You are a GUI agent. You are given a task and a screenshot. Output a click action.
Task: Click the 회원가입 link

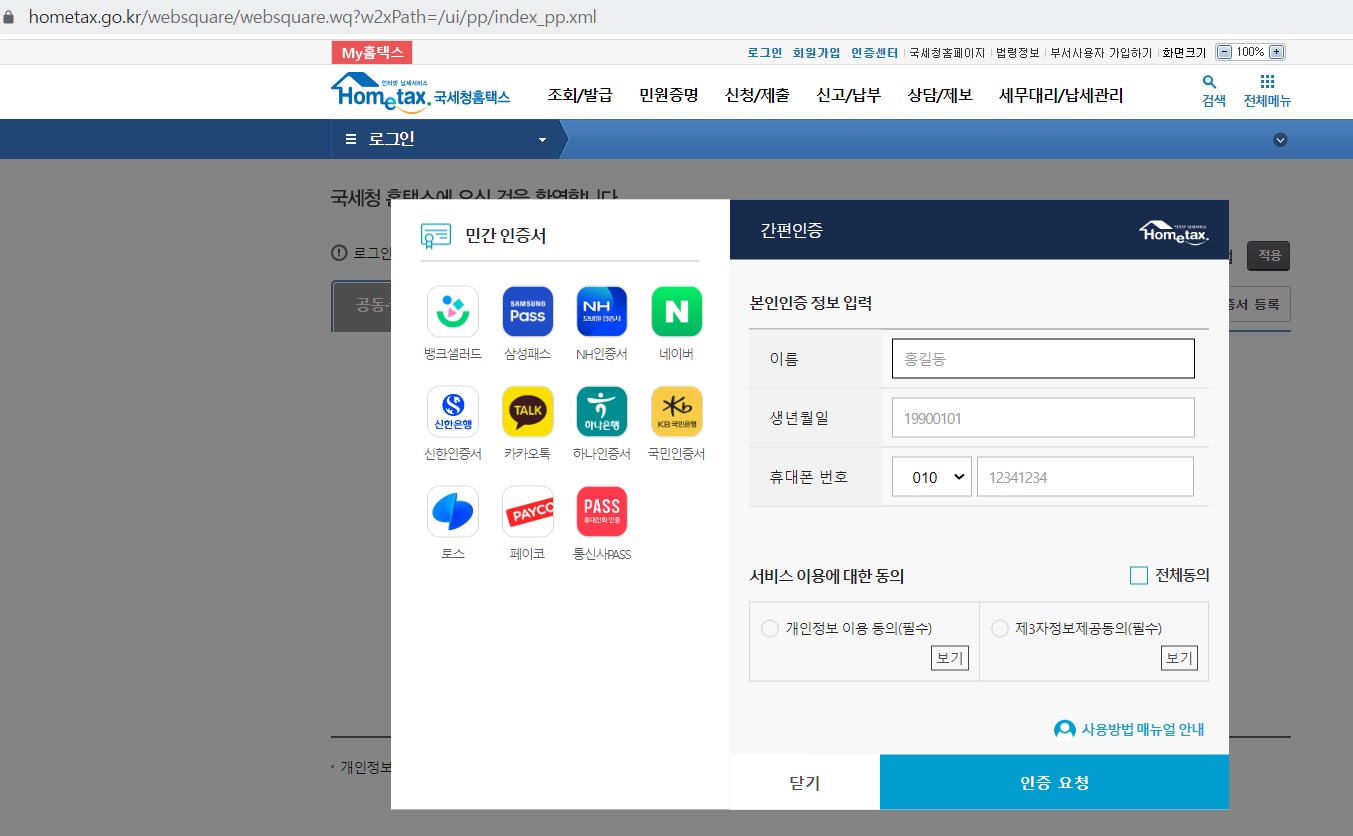click(x=817, y=52)
